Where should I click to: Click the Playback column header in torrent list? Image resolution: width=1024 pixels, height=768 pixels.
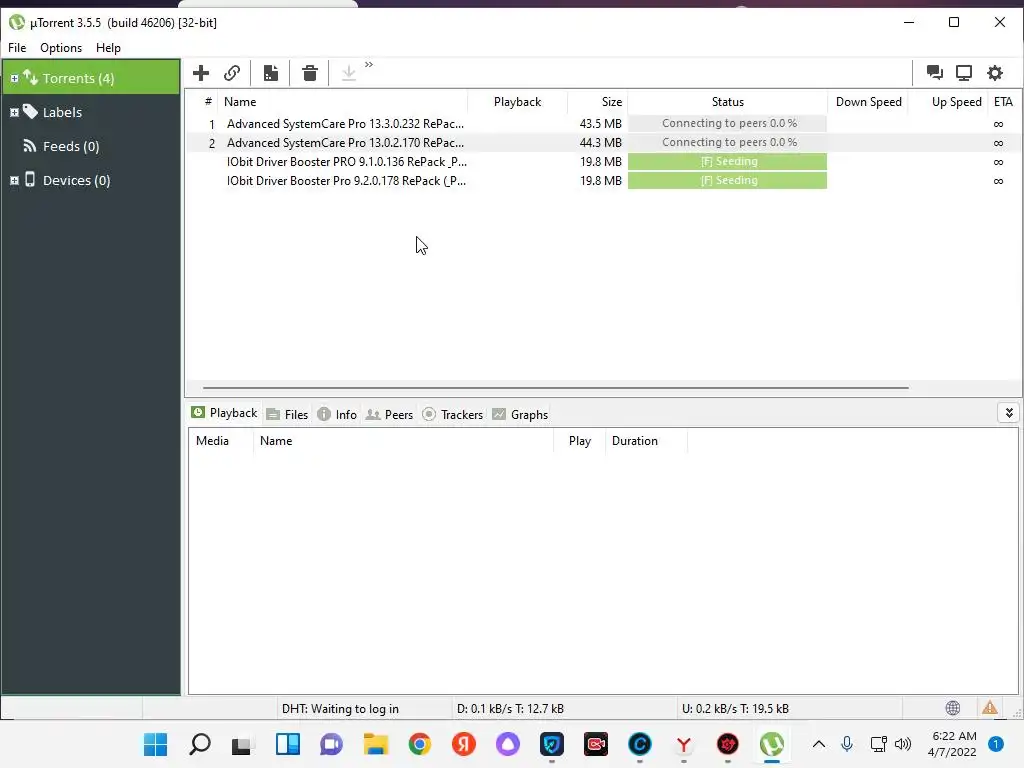(x=517, y=102)
